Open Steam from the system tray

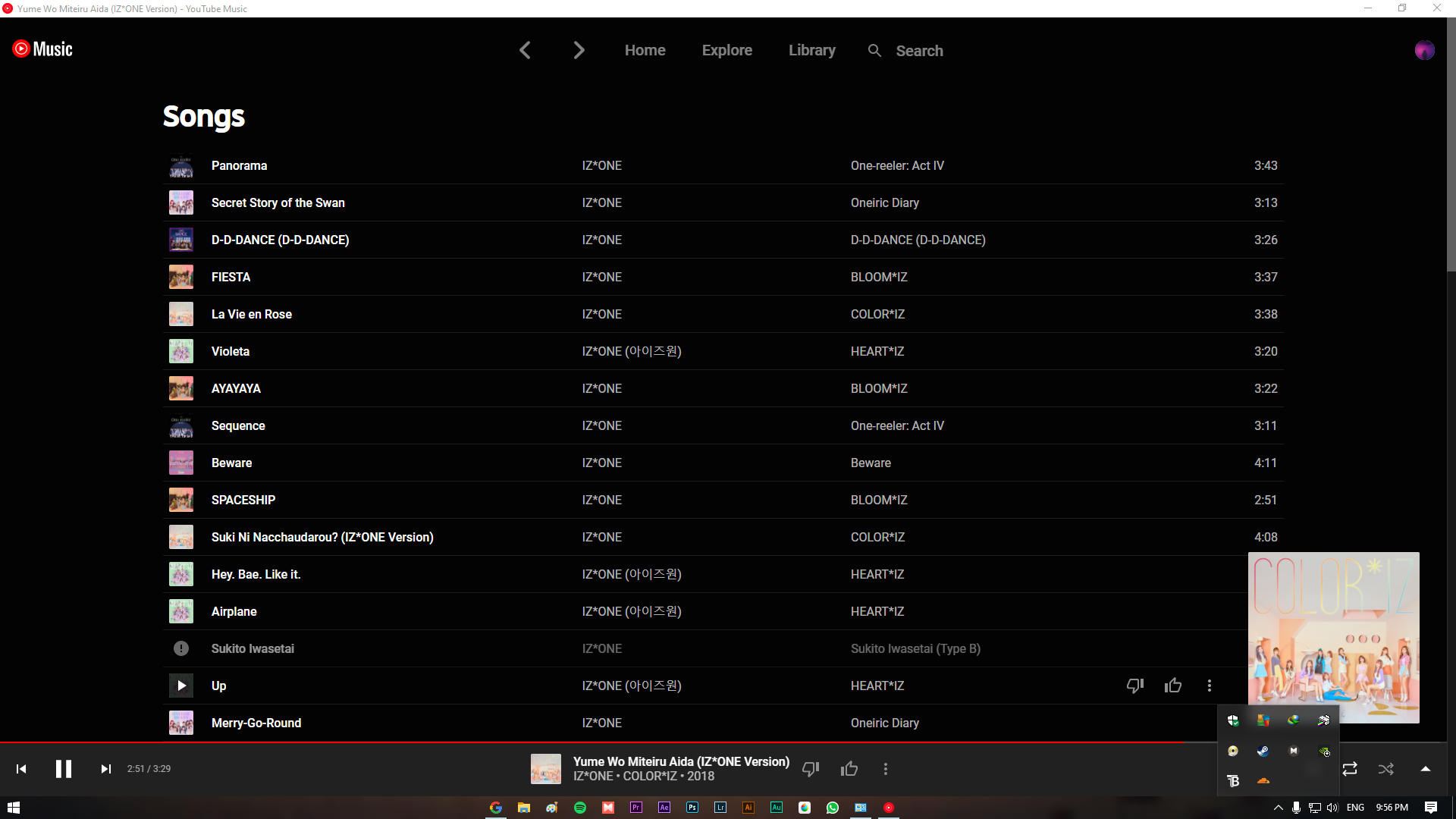click(x=1263, y=752)
